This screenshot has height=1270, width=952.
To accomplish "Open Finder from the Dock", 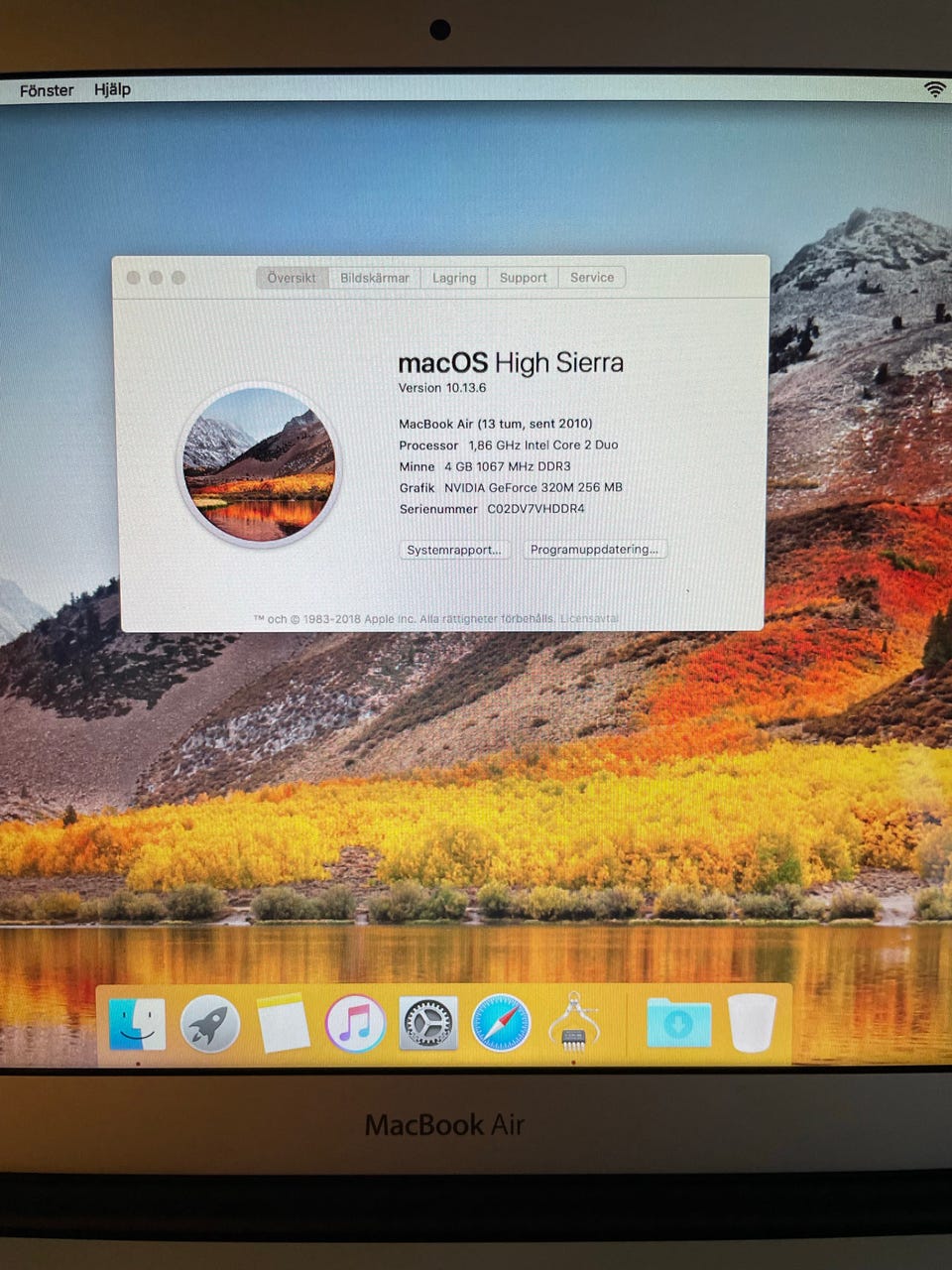I will click(137, 1024).
